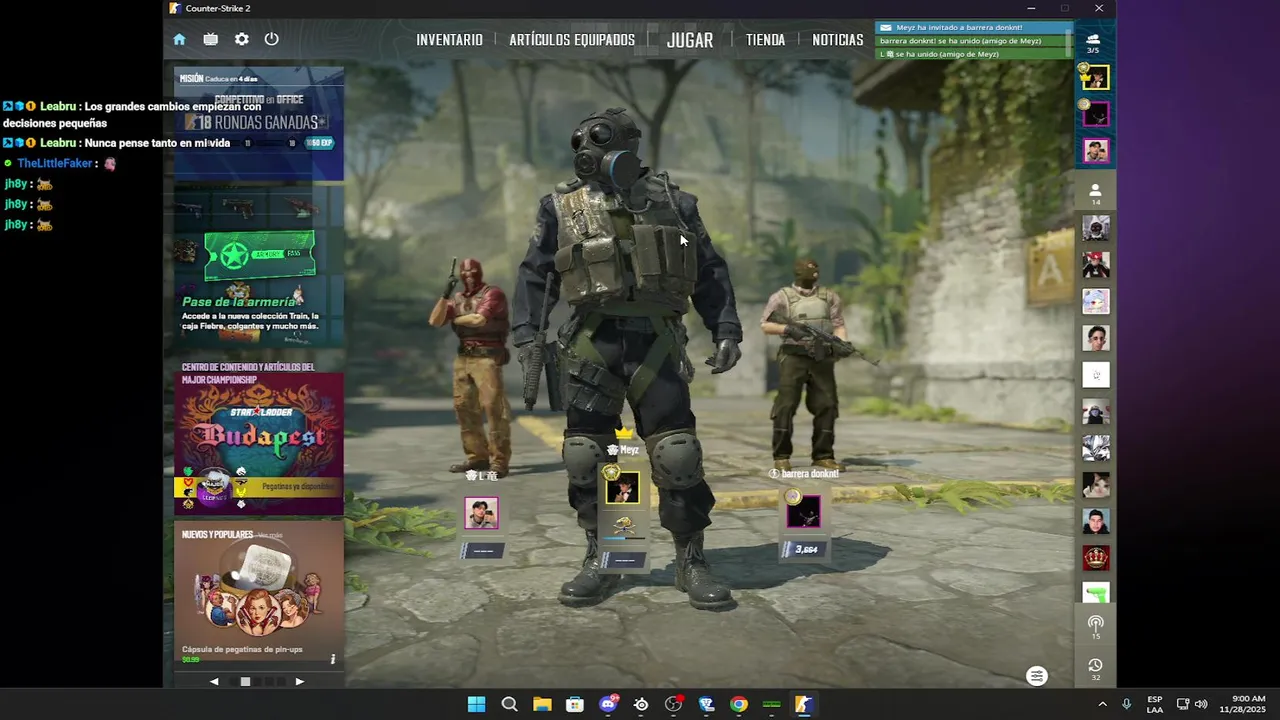Click TheLittleFaker's name in the chat overlay
The image size is (1280, 720).
tap(55, 163)
